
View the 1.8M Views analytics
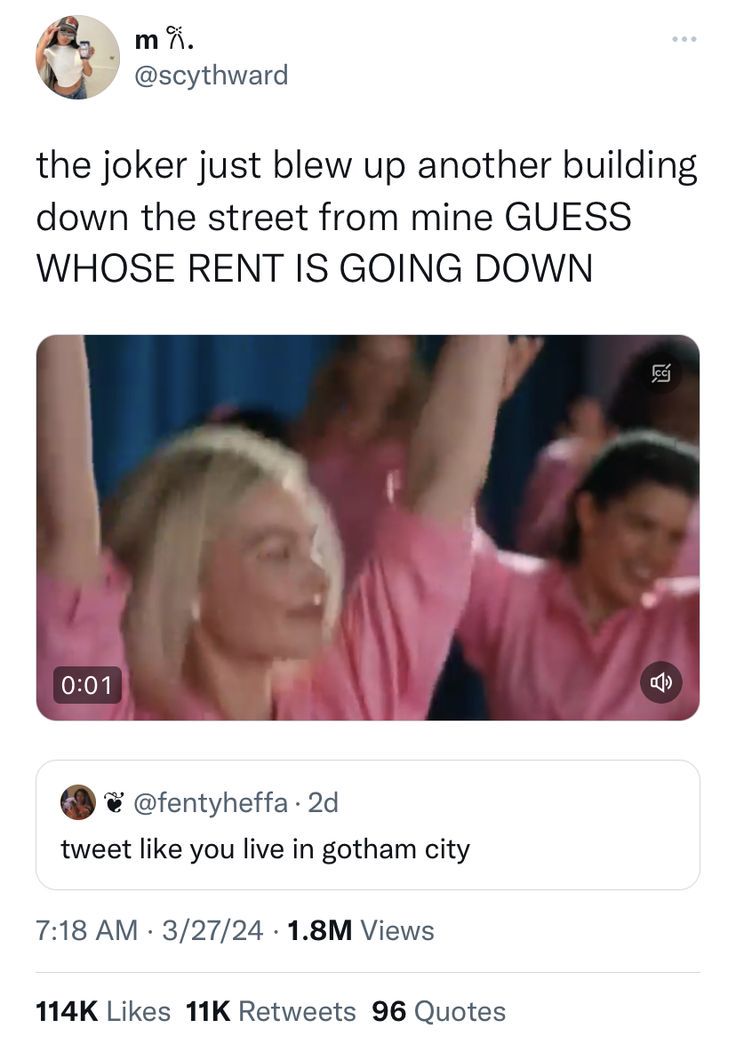pos(360,930)
